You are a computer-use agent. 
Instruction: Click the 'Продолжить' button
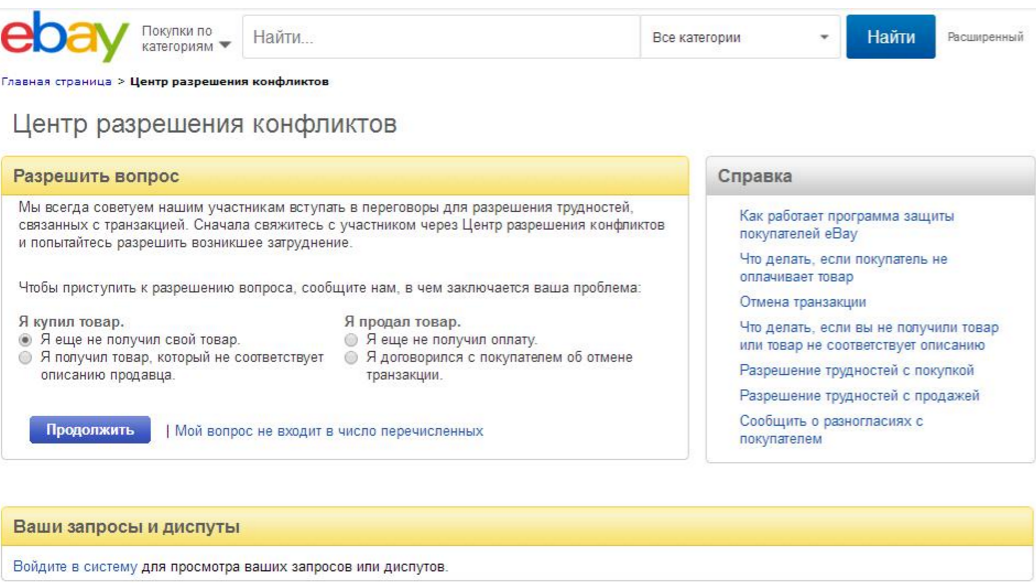[x=90, y=430]
